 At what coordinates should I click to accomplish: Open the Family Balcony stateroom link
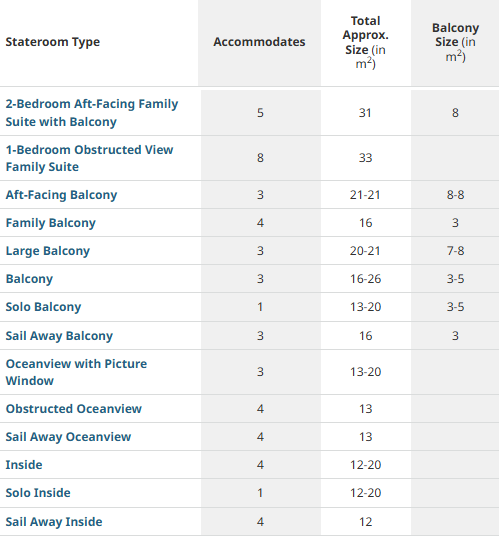51,223
